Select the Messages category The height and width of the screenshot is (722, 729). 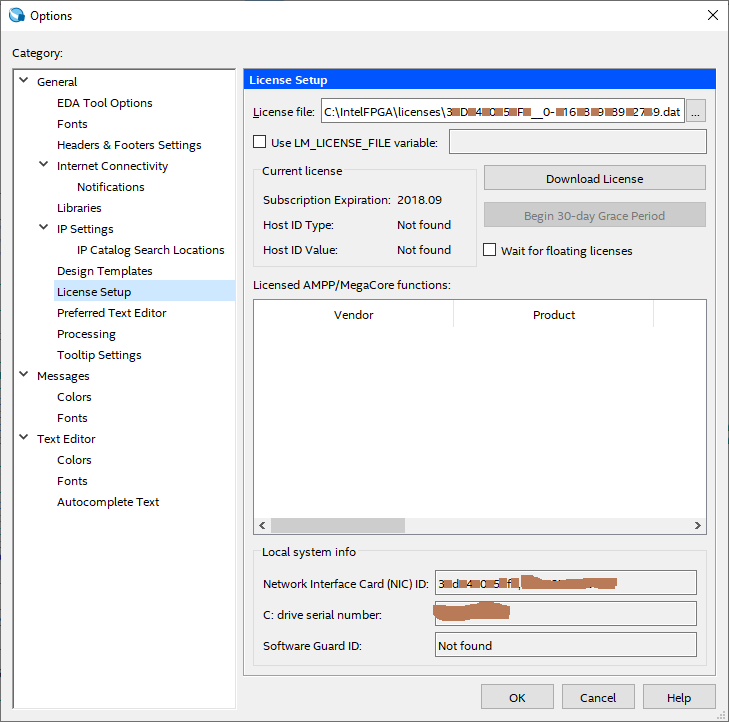(x=63, y=376)
